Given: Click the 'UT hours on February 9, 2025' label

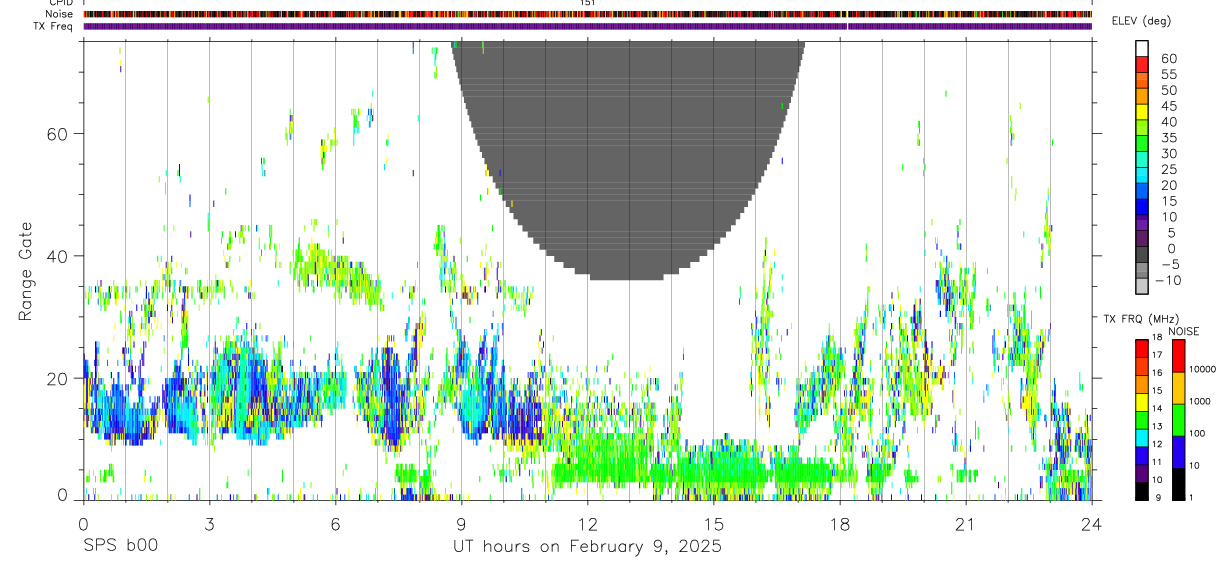Looking at the screenshot, I should pos(587,547).
